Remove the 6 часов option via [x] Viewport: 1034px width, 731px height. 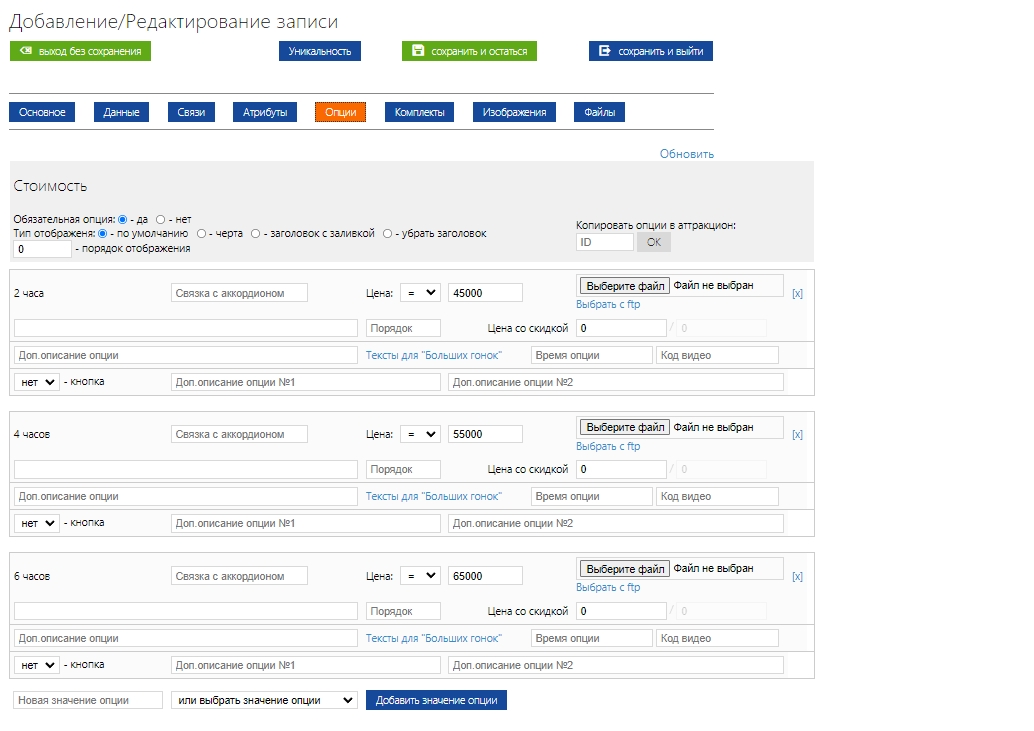tap(797, 577)
